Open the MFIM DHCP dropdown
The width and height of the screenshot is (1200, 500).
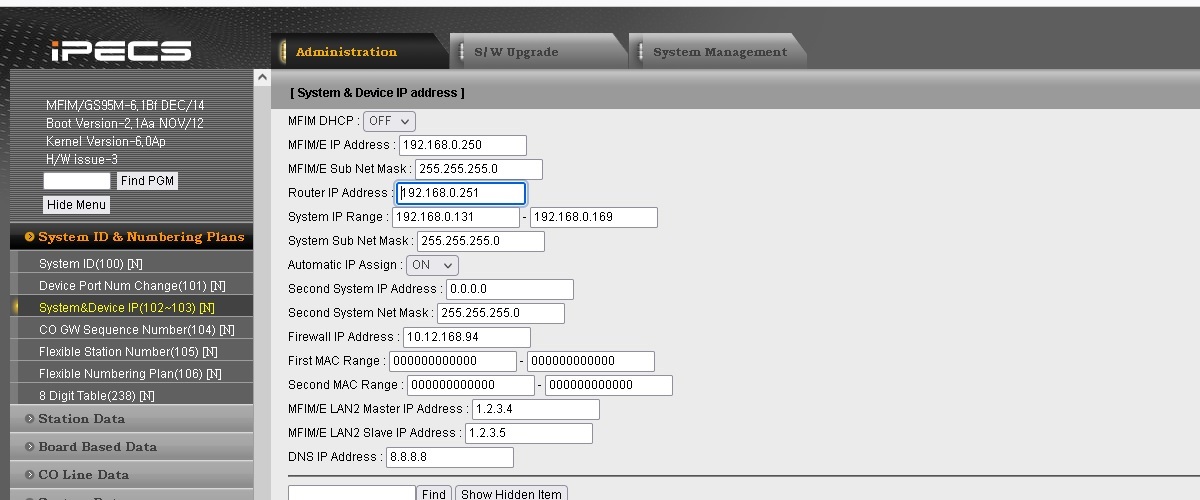click(389, 121)
